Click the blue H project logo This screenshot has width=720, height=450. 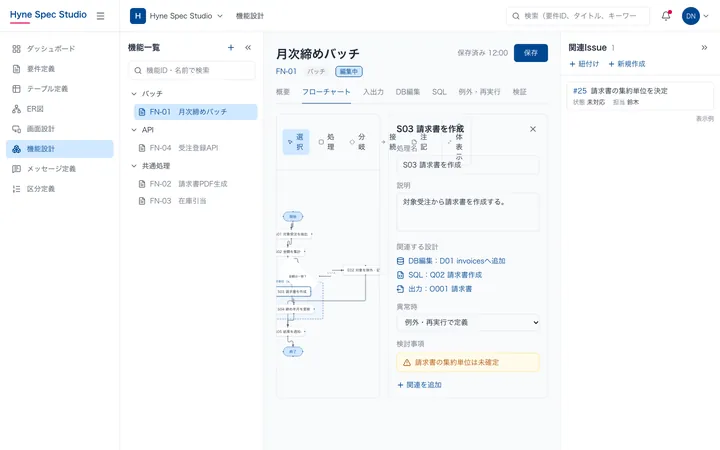click(138, 16)
